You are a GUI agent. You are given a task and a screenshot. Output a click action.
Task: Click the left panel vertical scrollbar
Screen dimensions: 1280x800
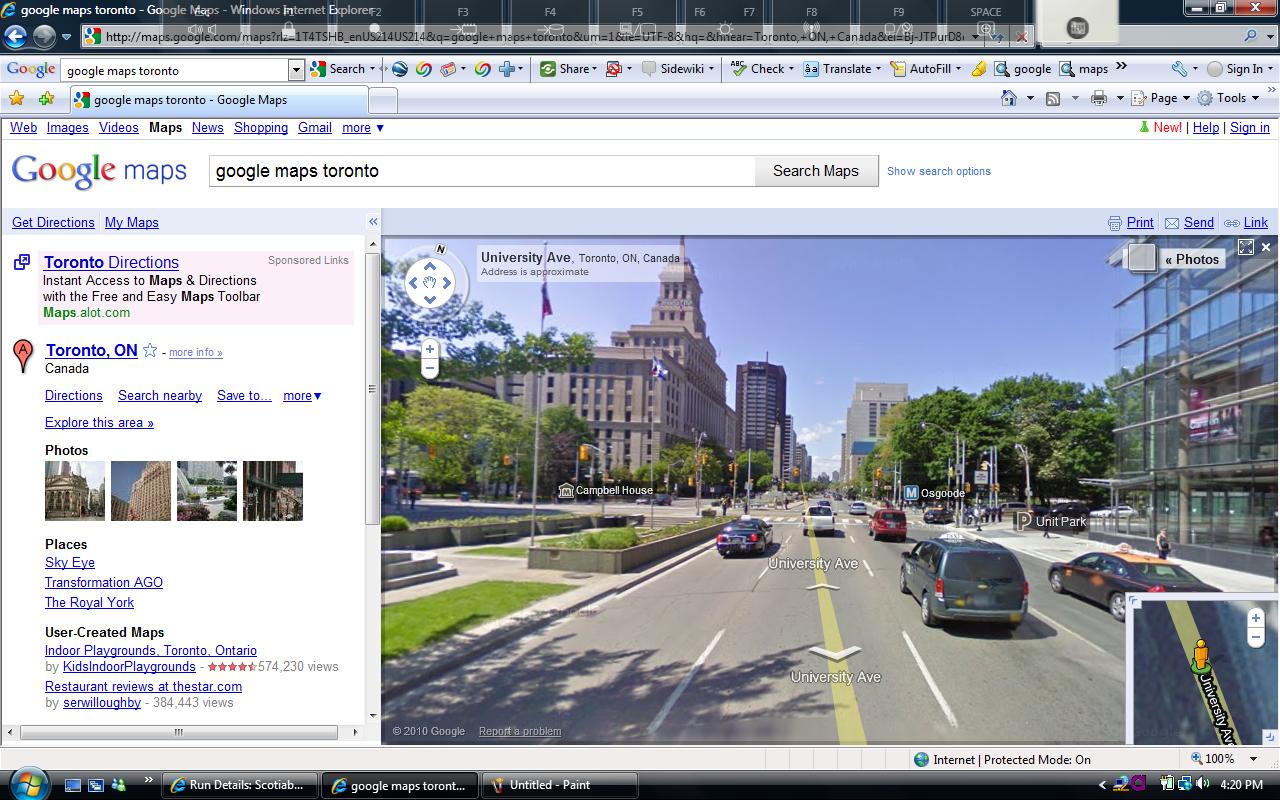click(x=373, y=390)
